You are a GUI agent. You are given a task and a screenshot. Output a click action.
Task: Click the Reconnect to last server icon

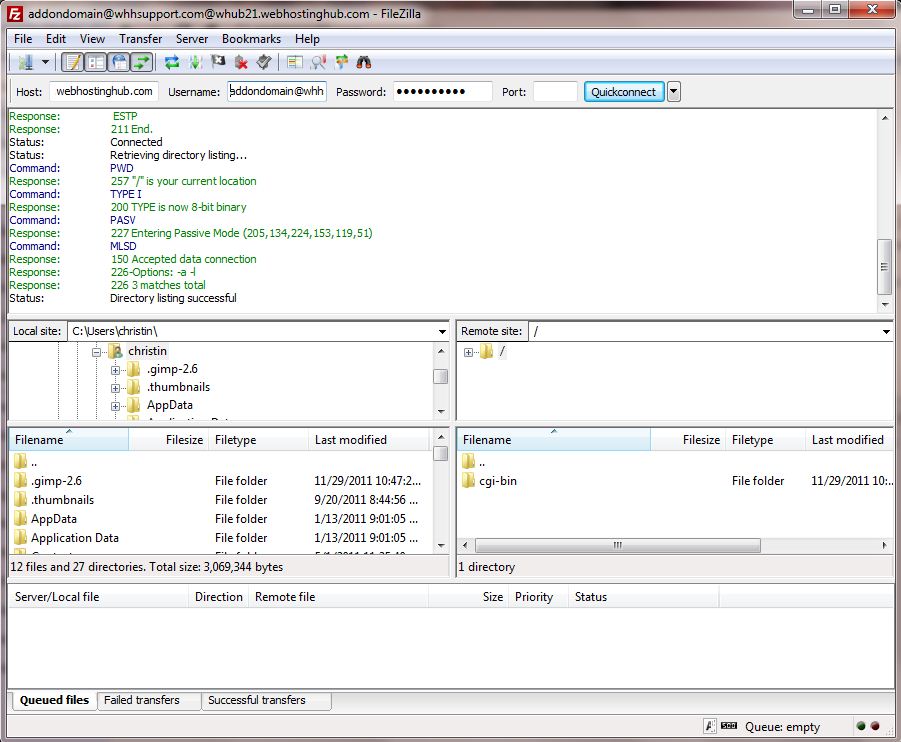(263, 62)
